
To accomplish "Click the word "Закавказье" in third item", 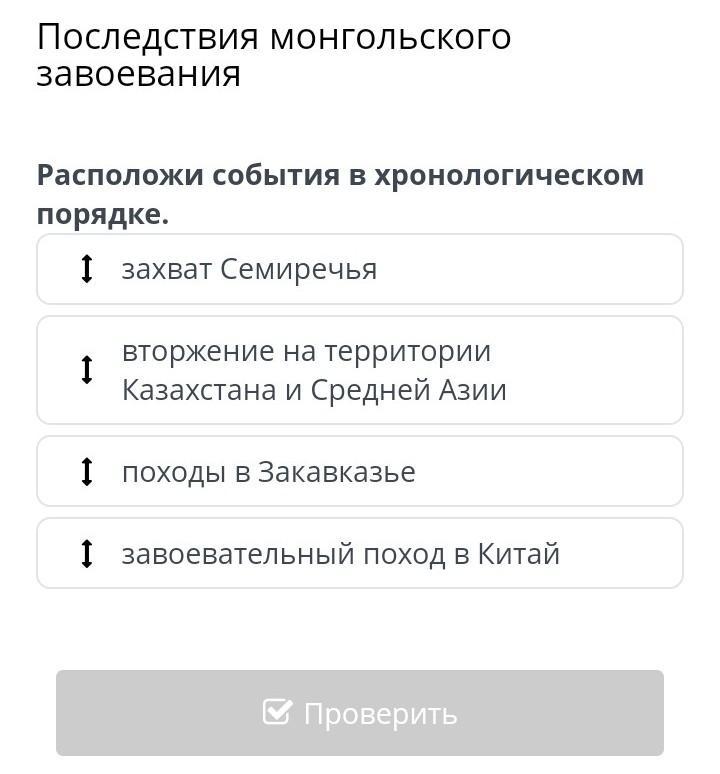I will (x=336, y=471).
